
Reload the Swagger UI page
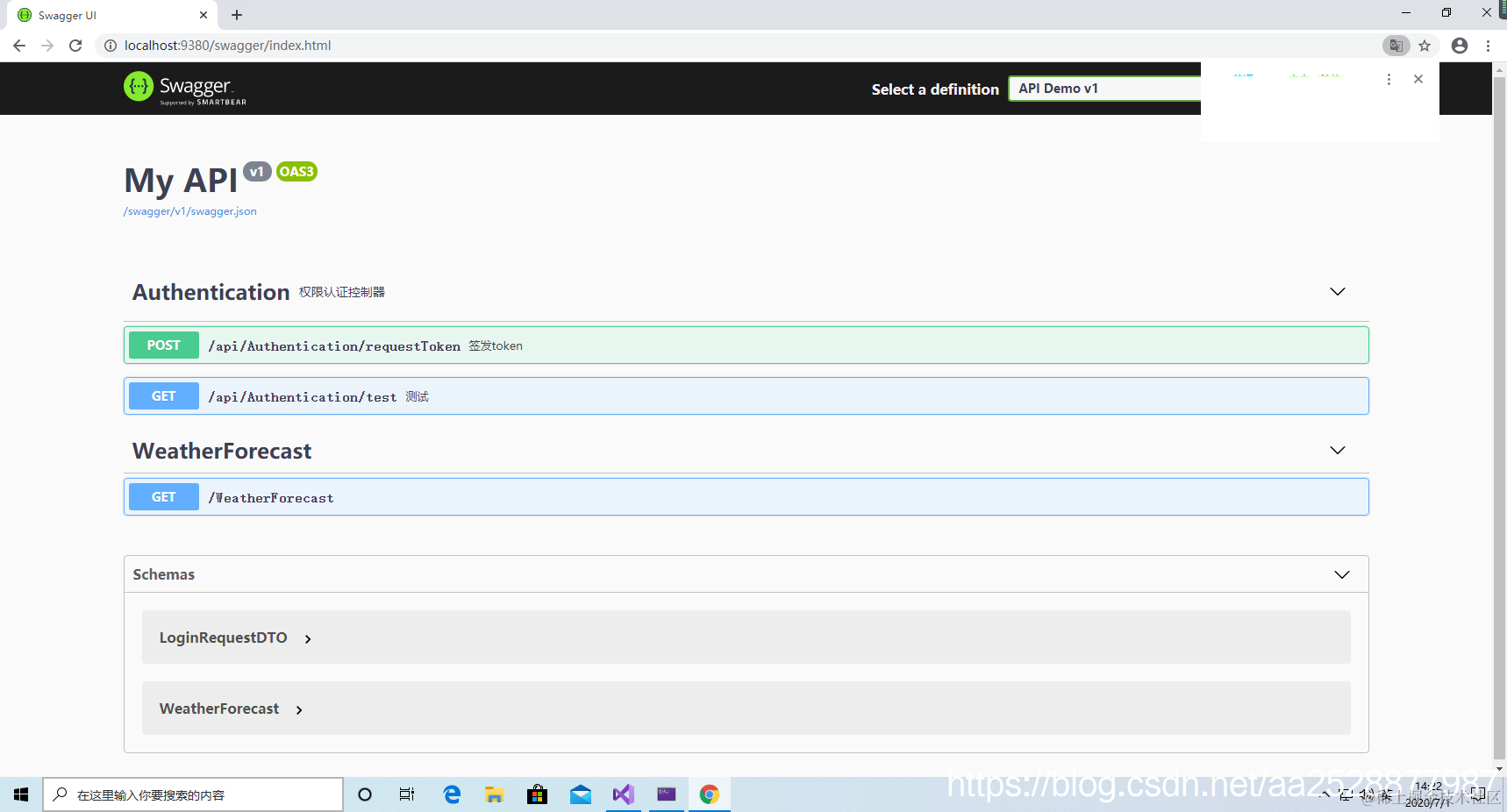(75, 46)
